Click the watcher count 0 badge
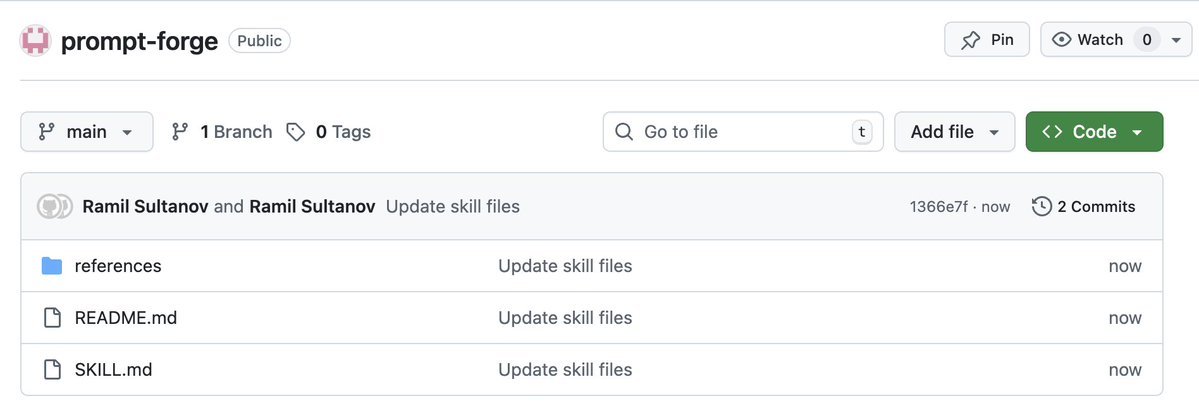The height and width of the screenshot is (415, 1199). pyautogui.click(x=1147, y=40)
